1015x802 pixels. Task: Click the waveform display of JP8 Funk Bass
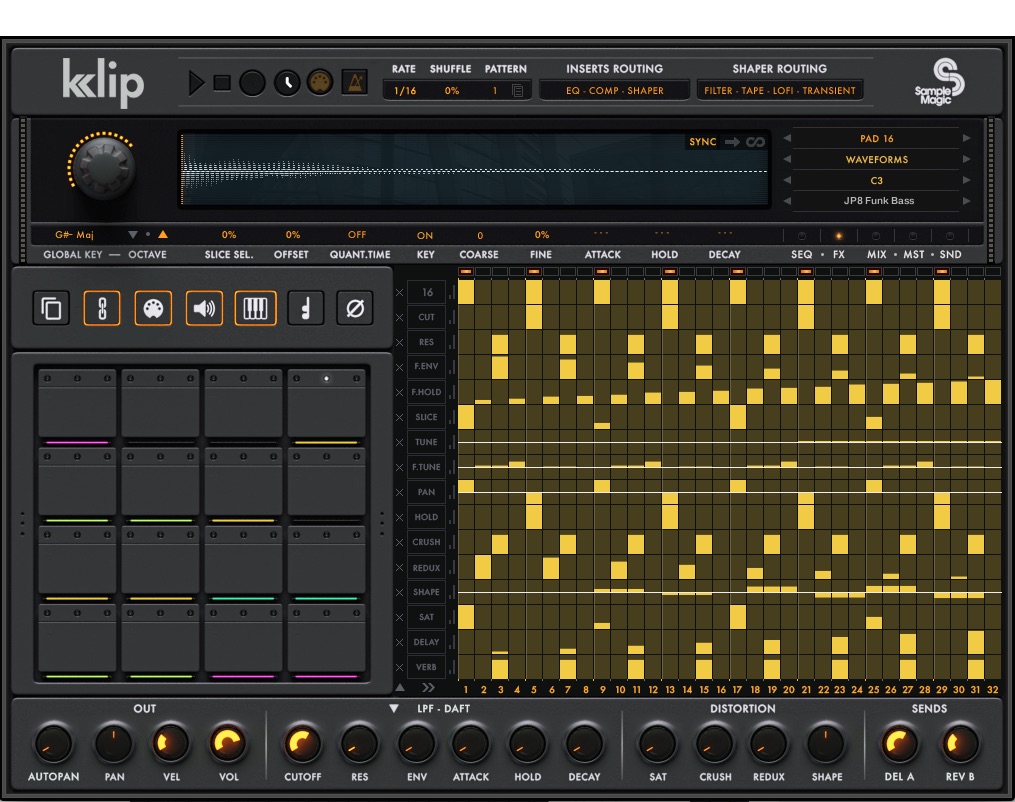click(474, 170)
